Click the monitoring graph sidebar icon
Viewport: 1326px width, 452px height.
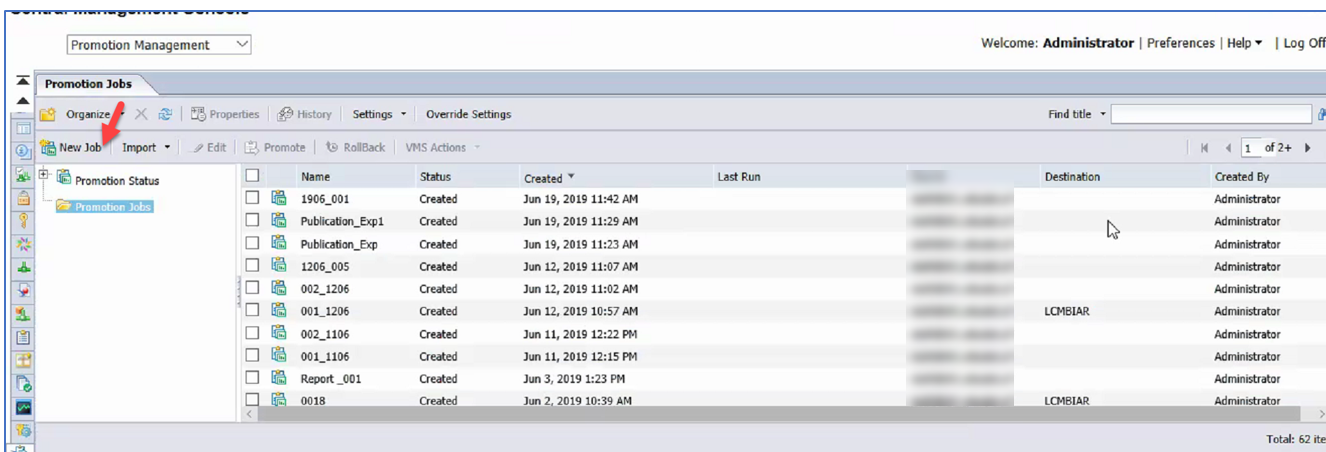tap(22, 408)
